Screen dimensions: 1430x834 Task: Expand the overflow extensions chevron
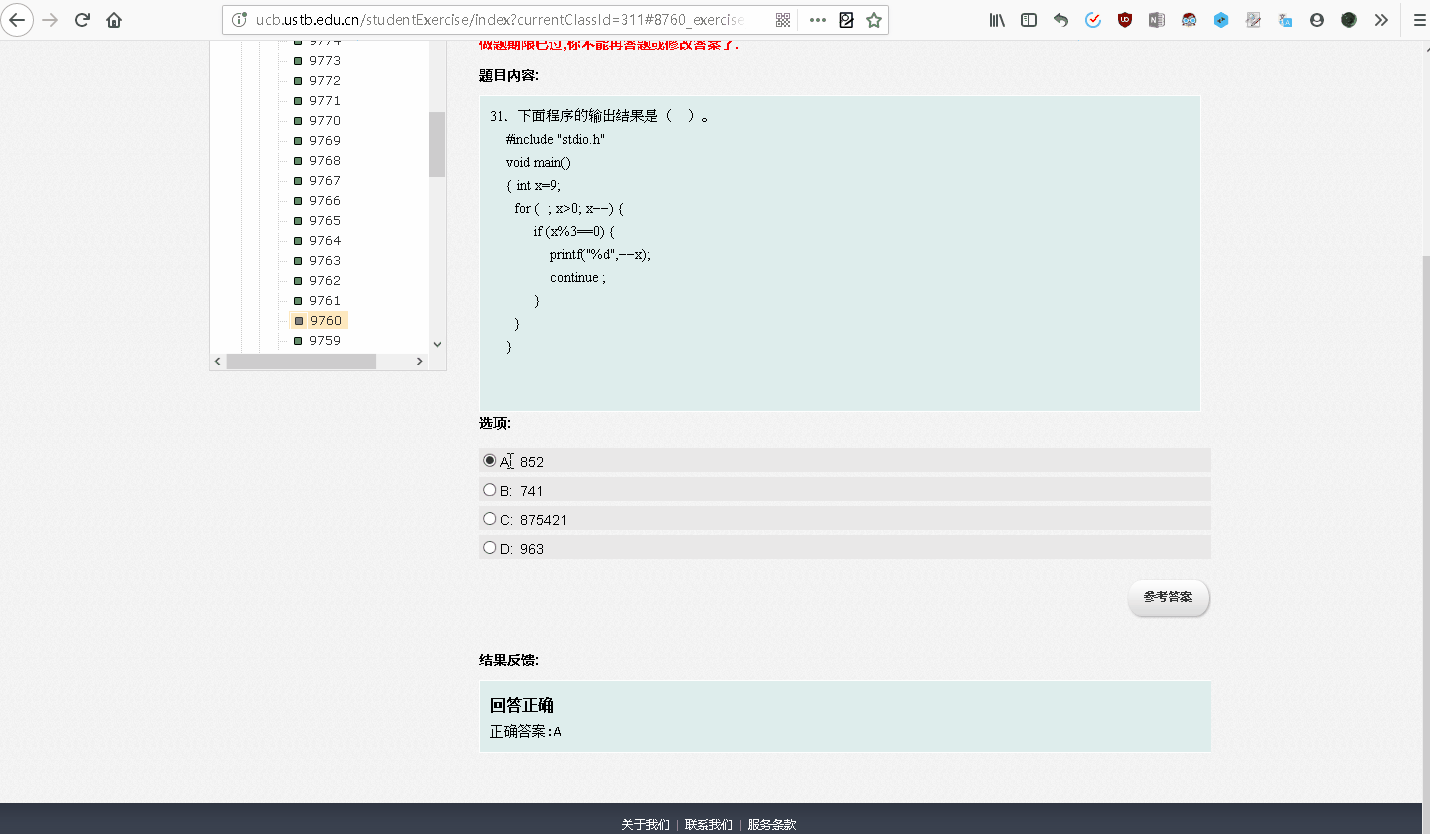click(x=1381, y=20)
